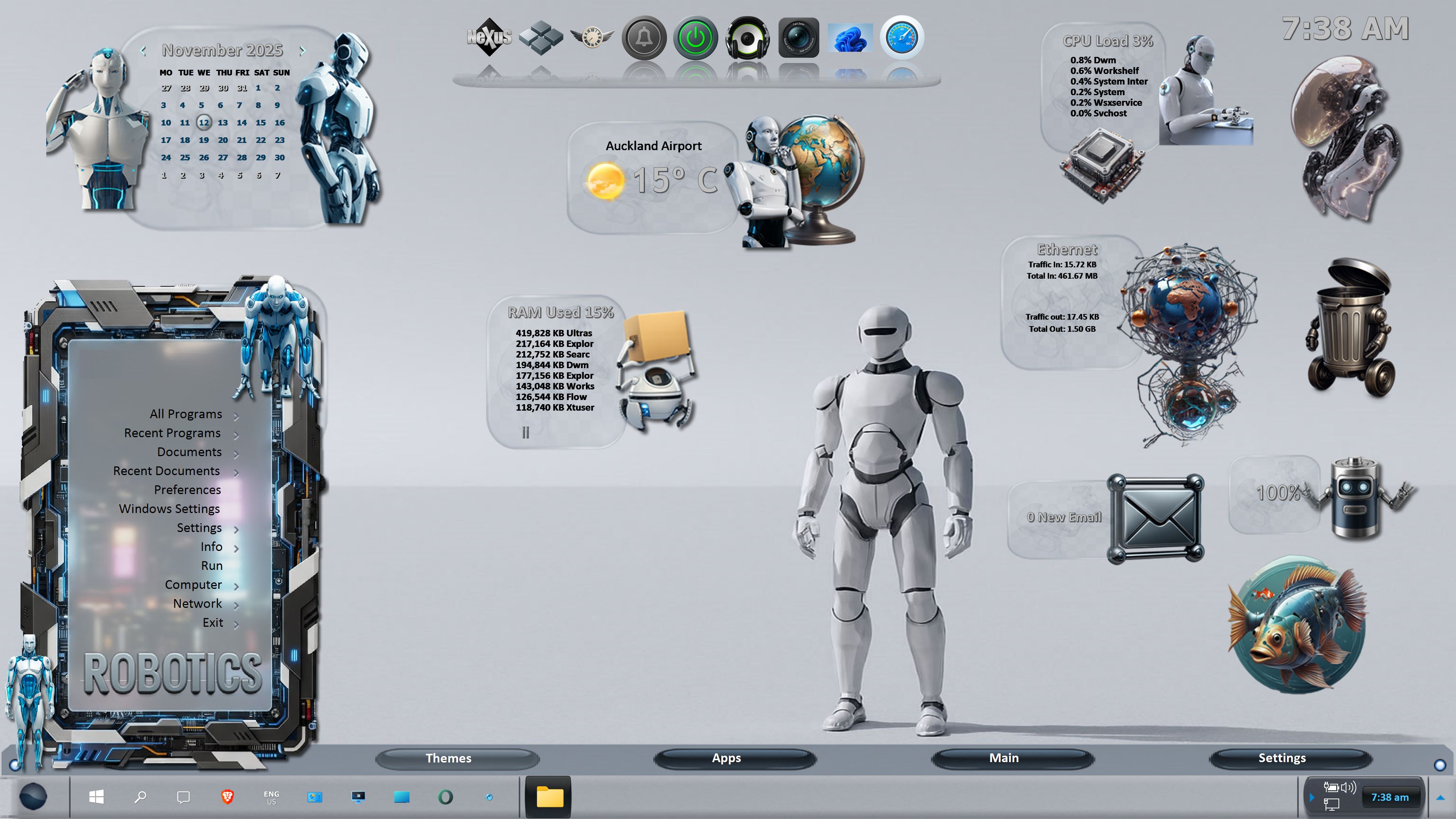
Task: Click the envelope email icon
Action: coord(1155,518)
